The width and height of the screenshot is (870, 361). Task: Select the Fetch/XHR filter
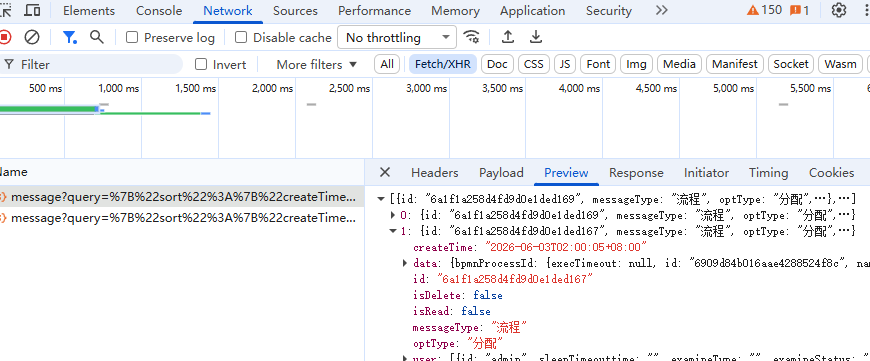coord(443,64)
